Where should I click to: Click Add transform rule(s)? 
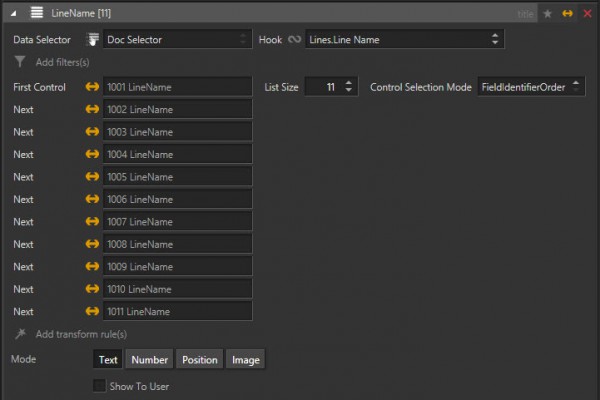point(80,334)
